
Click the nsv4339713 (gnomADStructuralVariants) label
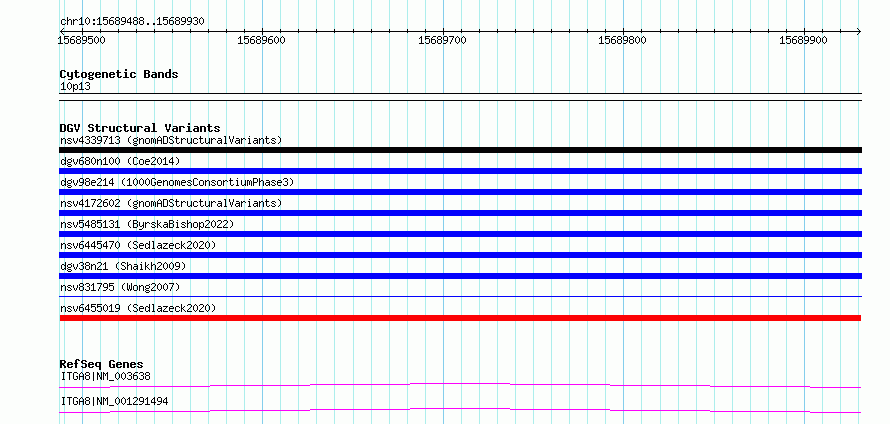point(171,140)
